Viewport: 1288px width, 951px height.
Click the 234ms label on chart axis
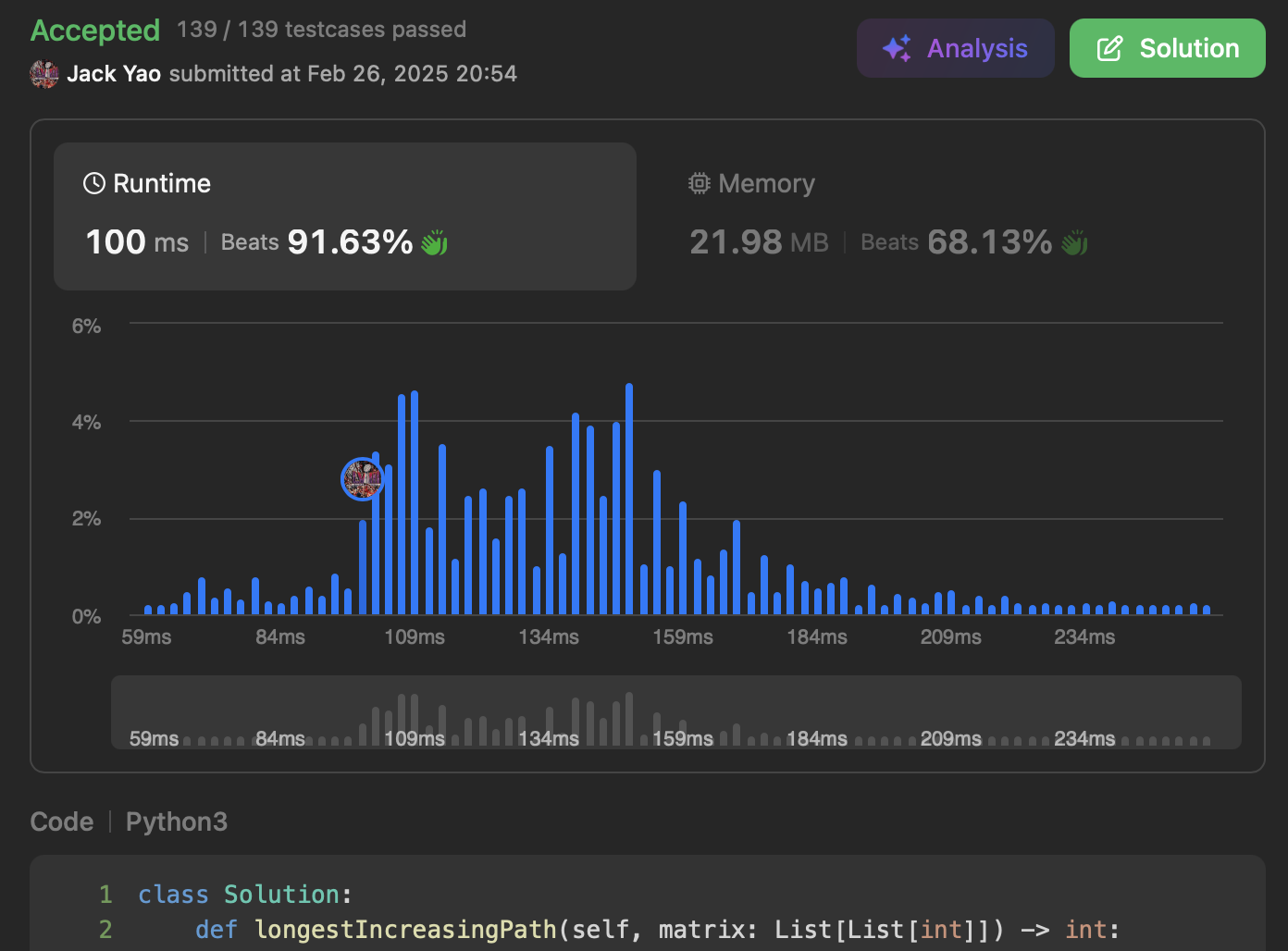[x=1084, y=637]
